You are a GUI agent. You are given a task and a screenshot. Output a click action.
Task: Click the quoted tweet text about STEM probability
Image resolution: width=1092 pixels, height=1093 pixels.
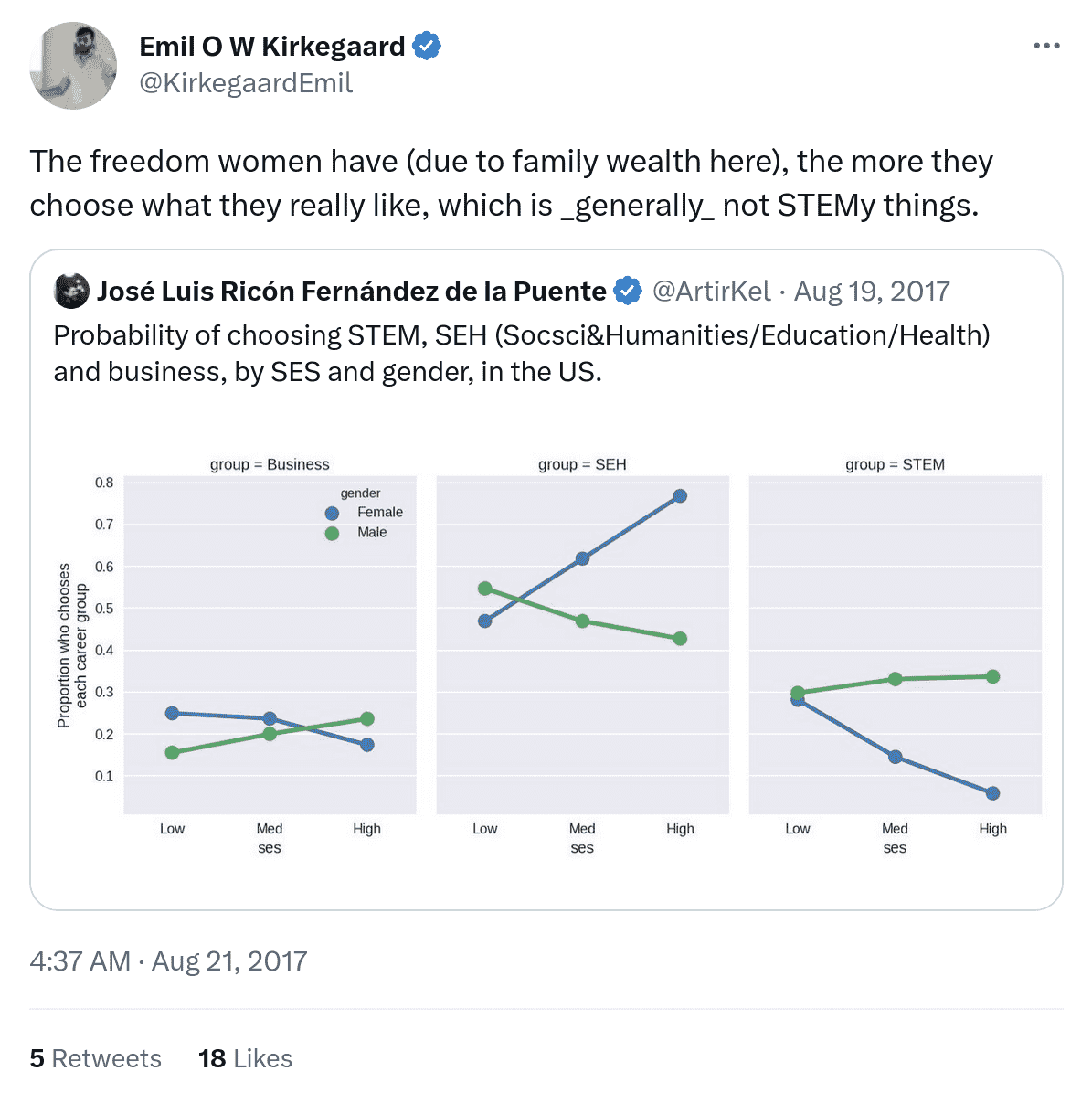(521, 354)
